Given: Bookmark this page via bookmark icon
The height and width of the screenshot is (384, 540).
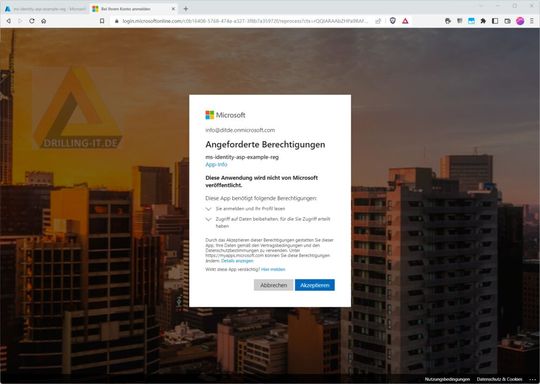Looking at the screenshot, I should pyautogui.click(x=102, y=21).
